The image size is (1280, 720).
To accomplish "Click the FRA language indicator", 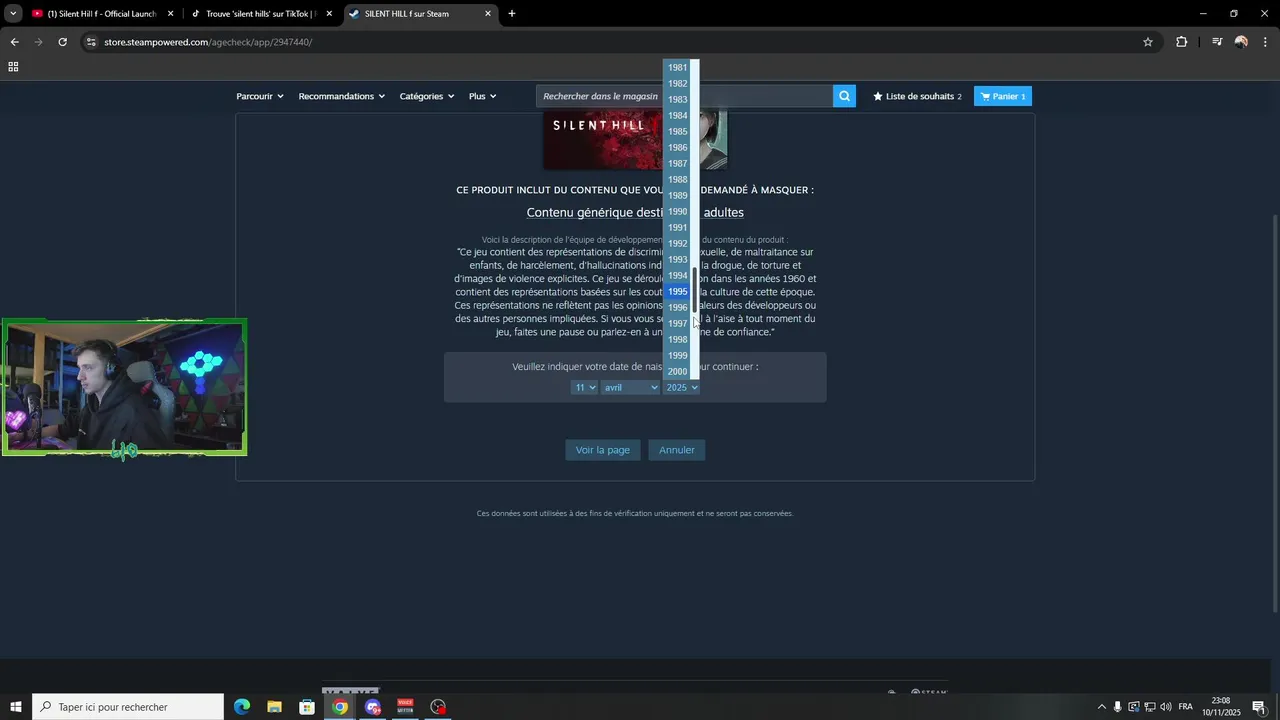I will [x=1186, y=707].
